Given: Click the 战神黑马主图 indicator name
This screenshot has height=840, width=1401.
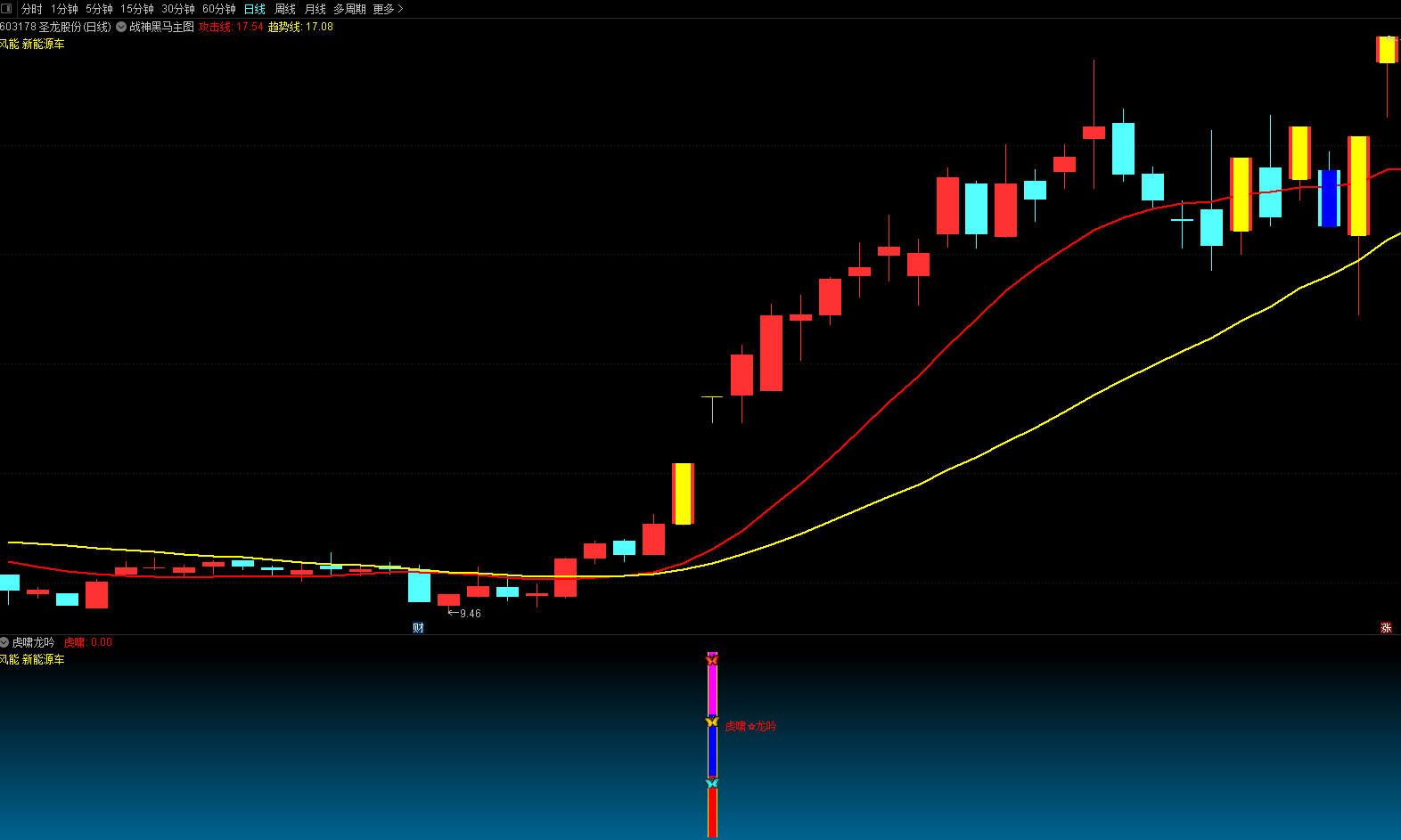Looking at the screenshot, I should click(161, 27).
